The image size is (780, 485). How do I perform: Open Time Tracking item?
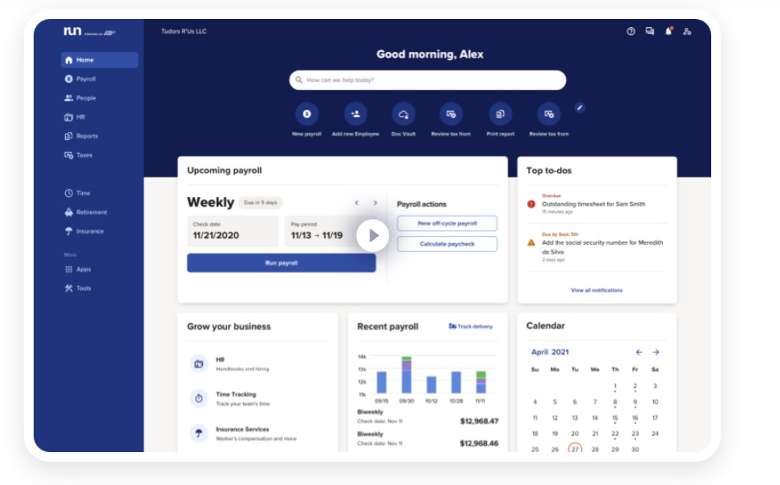(x=230, y=398)
